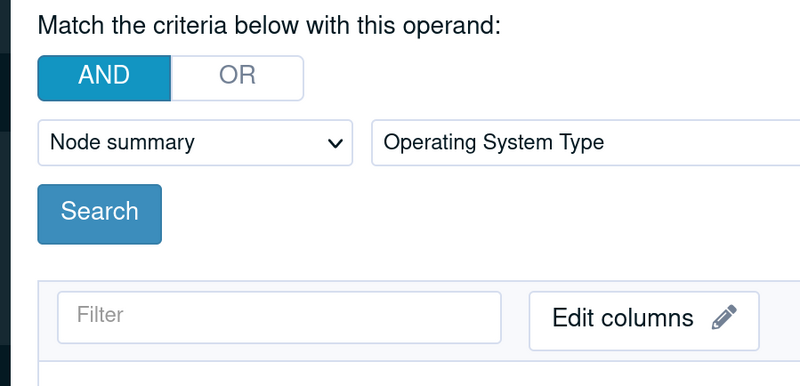Click the table toolbar background beside Edit columns
Viewport: 800px width, 386px height.
(780, 321)
